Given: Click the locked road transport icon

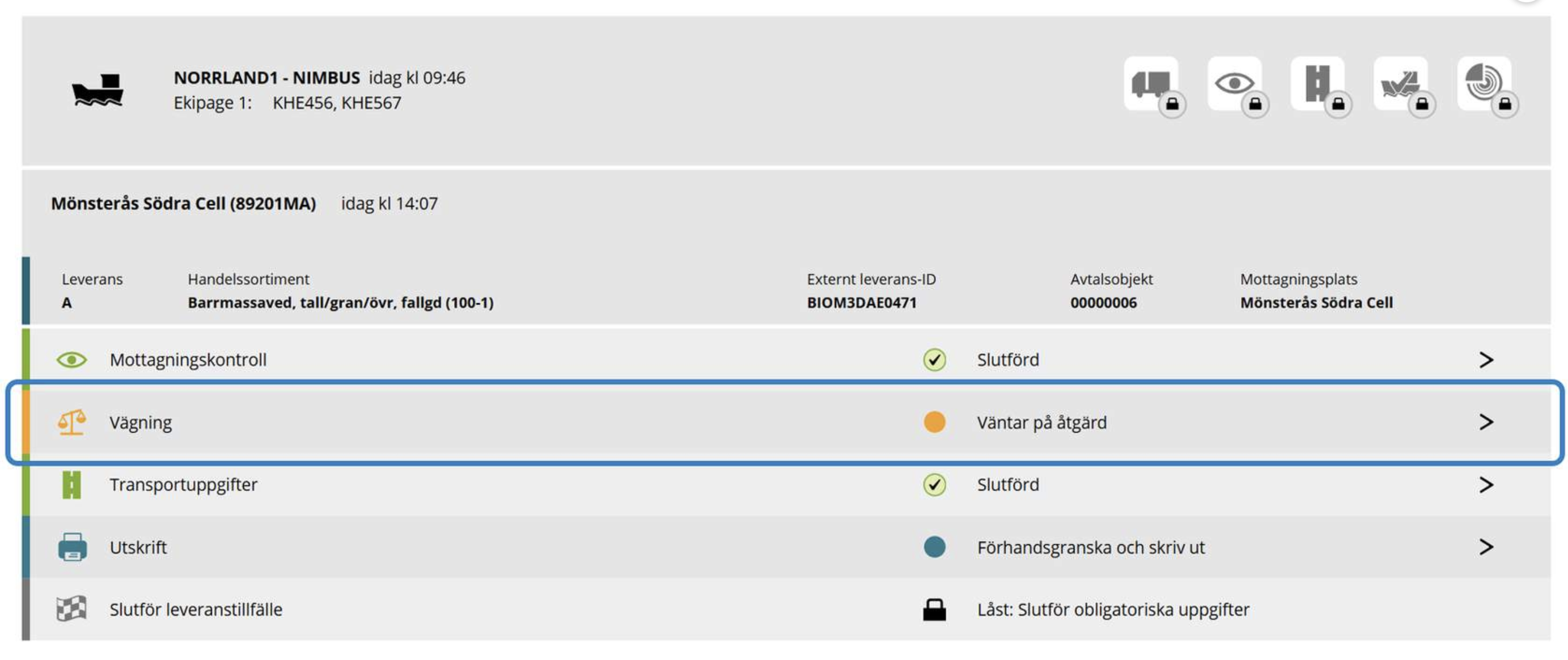Looking at the screenshot, I should click(x=1318, y=83).
